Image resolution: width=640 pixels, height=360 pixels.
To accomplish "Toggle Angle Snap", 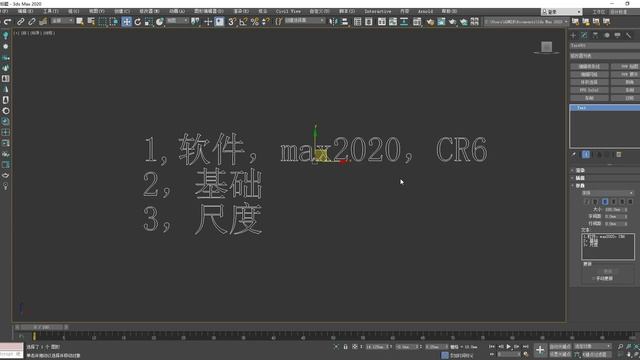I will pos(243,22).
